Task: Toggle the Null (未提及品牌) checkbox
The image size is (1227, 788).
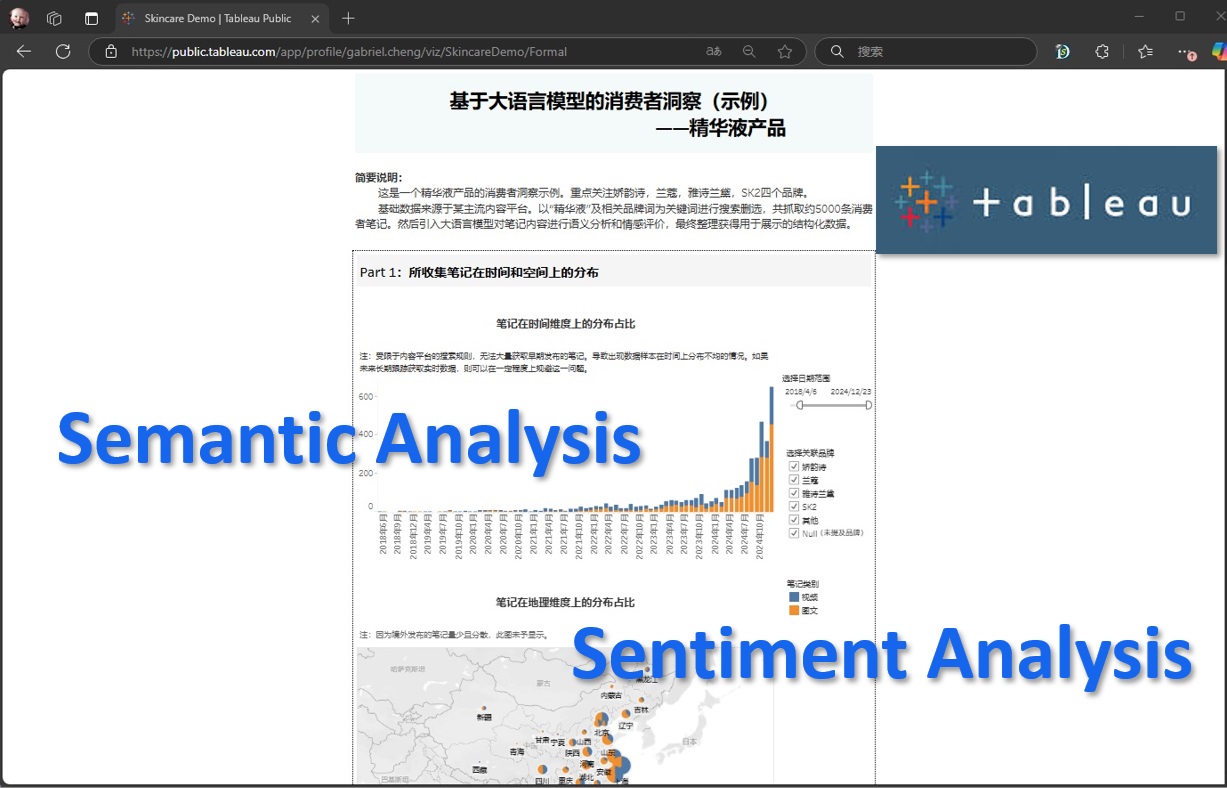Action: (793, 533)
